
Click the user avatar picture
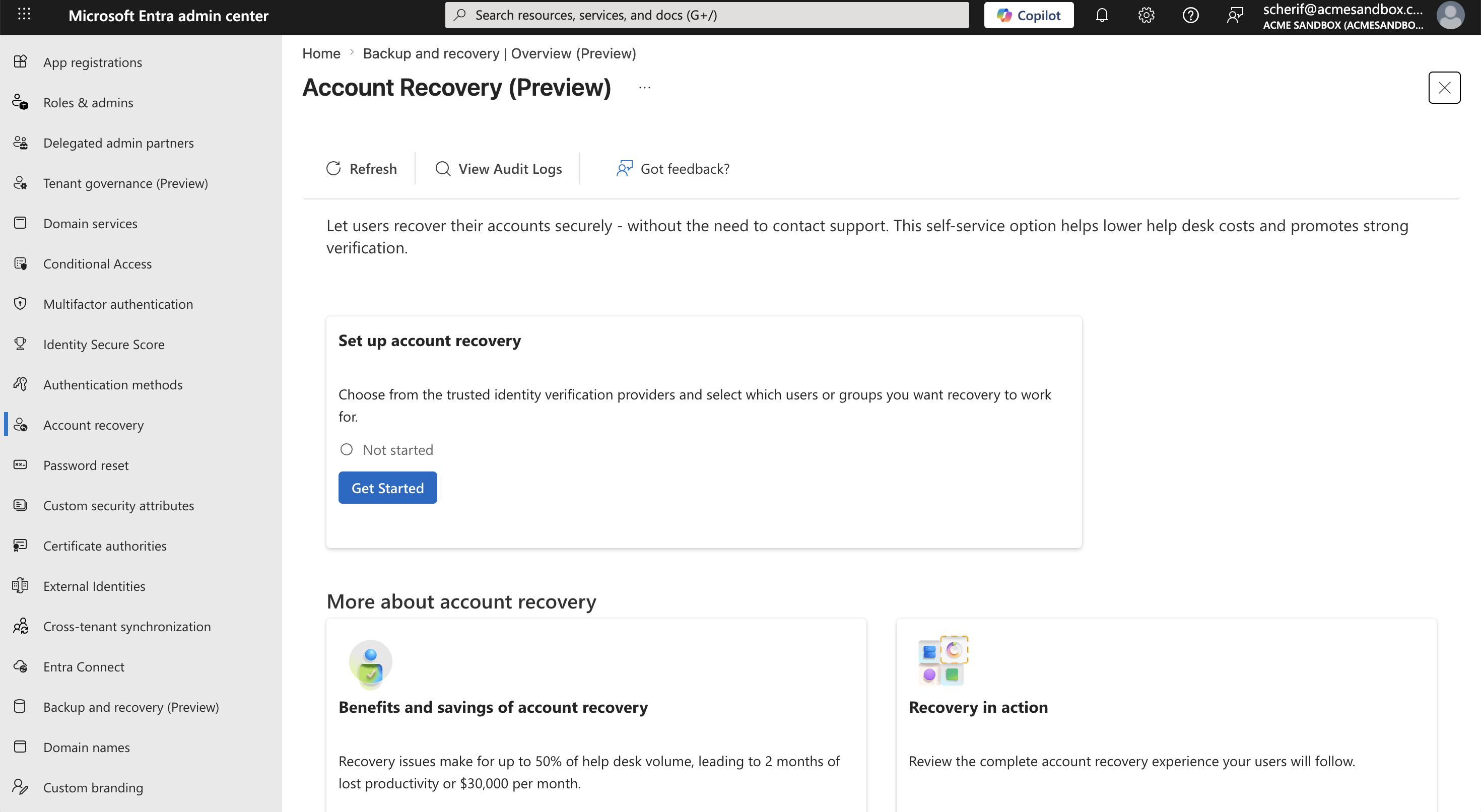tap(1450, 15)
